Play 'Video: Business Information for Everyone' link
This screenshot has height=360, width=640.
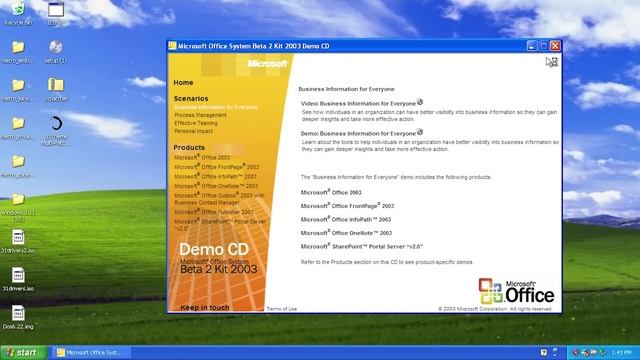(358, 104)
